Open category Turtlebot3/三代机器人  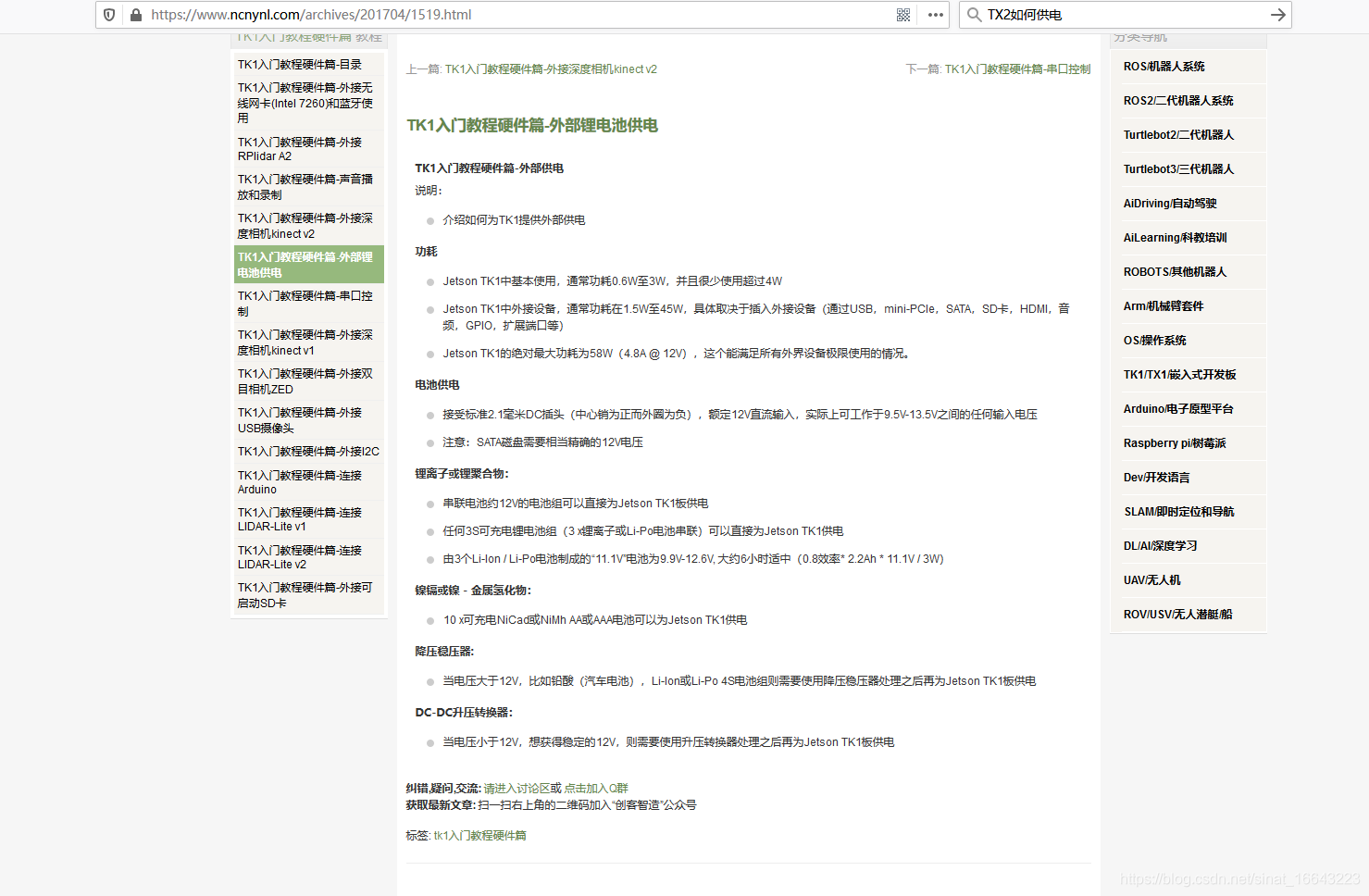1178,169
